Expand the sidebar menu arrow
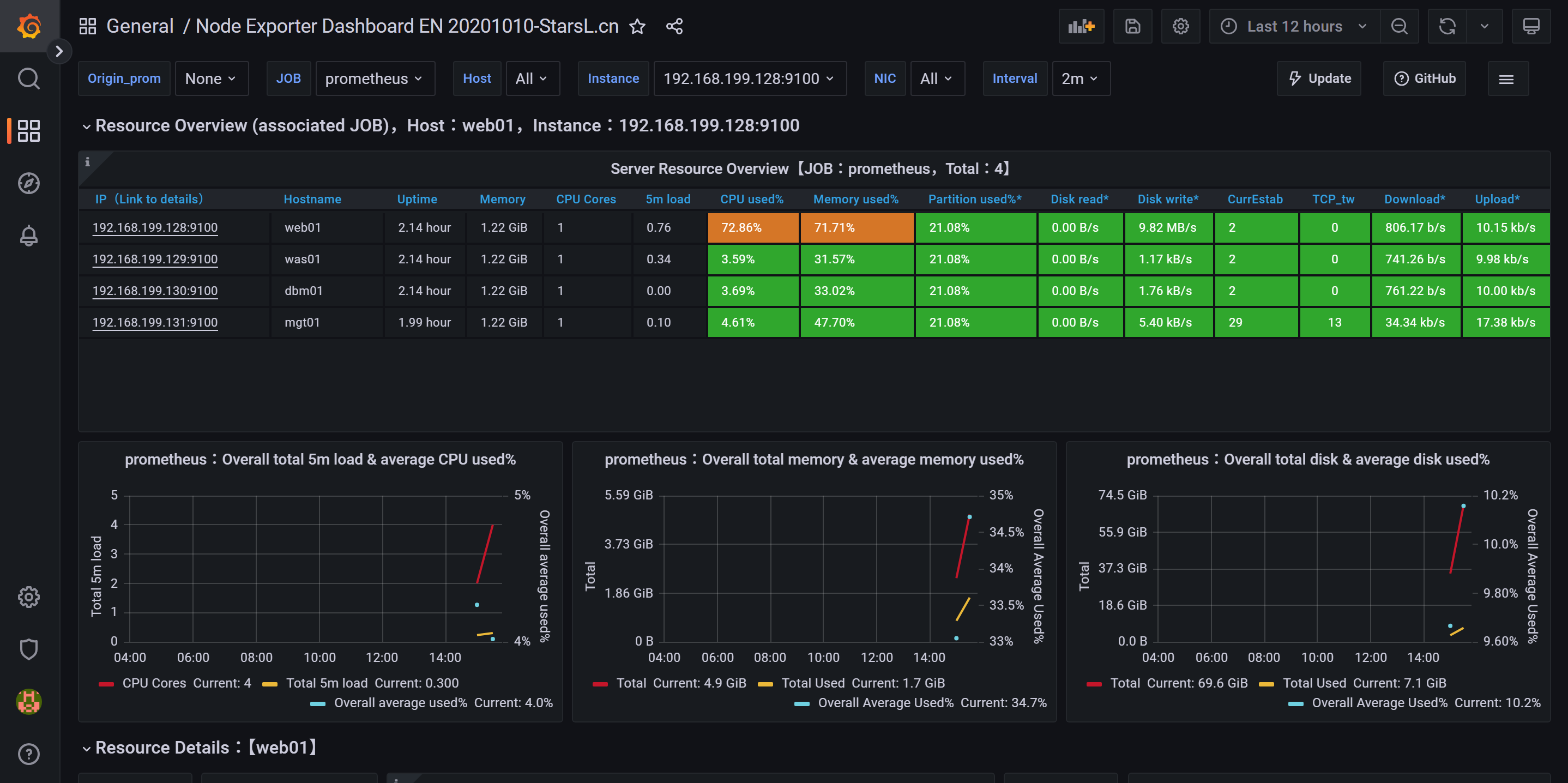 tap(59, 51)
